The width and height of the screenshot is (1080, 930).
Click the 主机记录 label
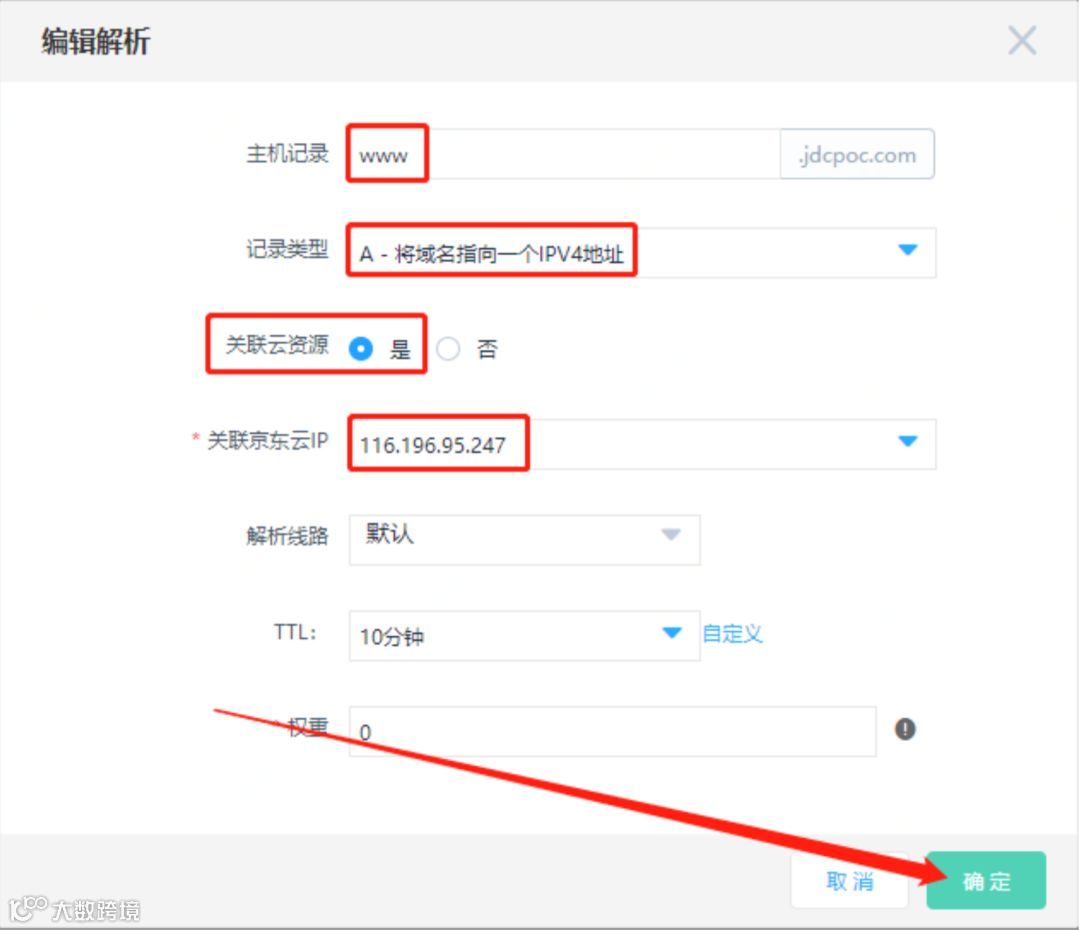coord(287,153)
